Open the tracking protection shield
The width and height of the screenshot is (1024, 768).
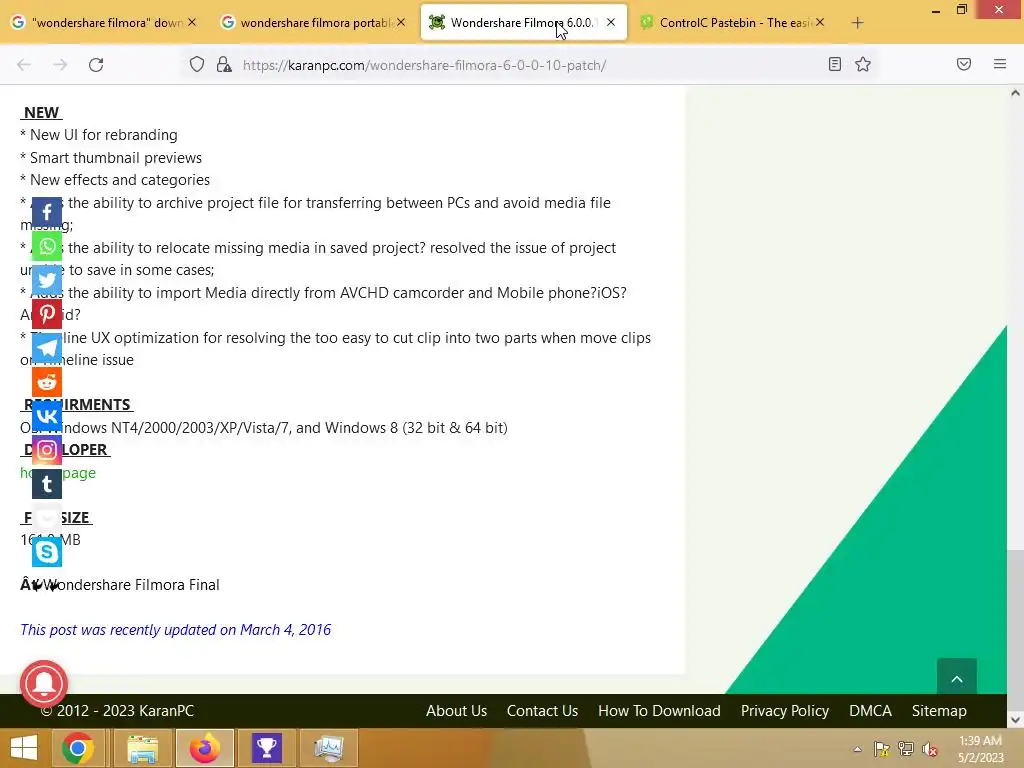[197, 65]
